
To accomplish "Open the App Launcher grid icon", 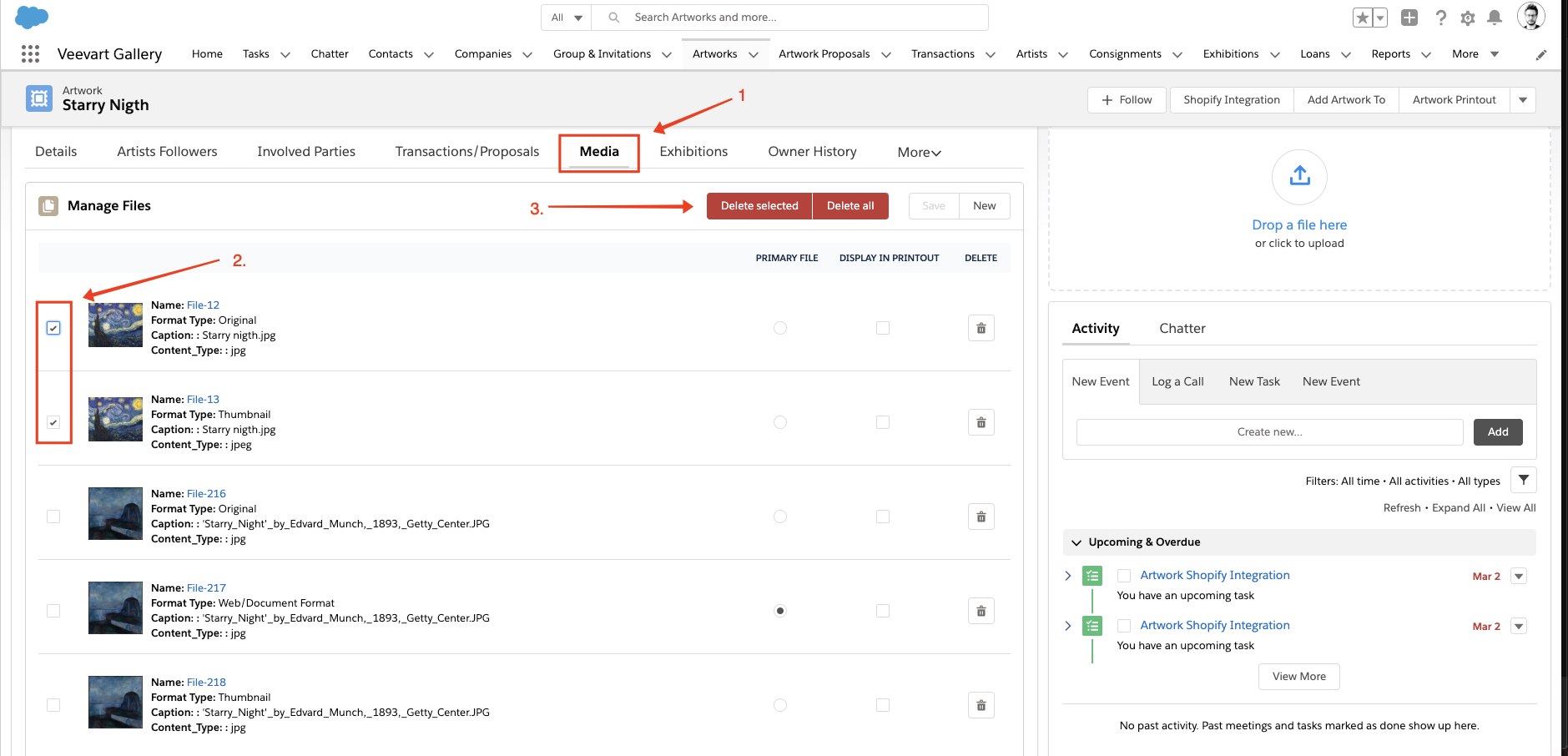I will 31,54.
